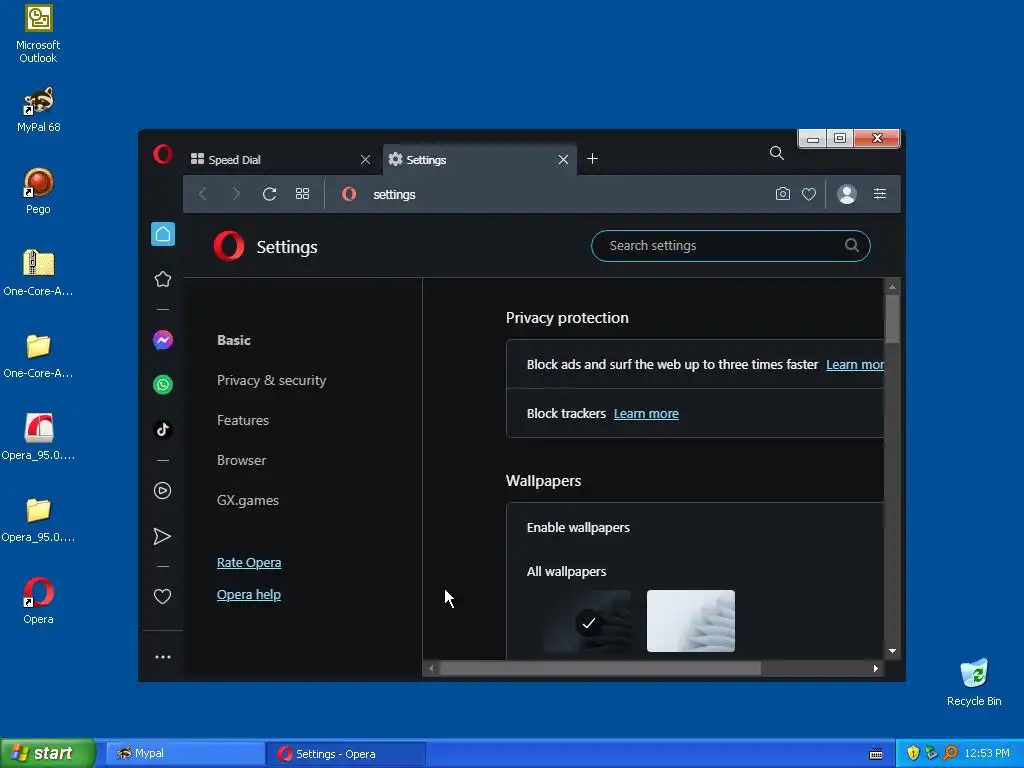Search tabs with the magnifier icon

pos(776,153)
